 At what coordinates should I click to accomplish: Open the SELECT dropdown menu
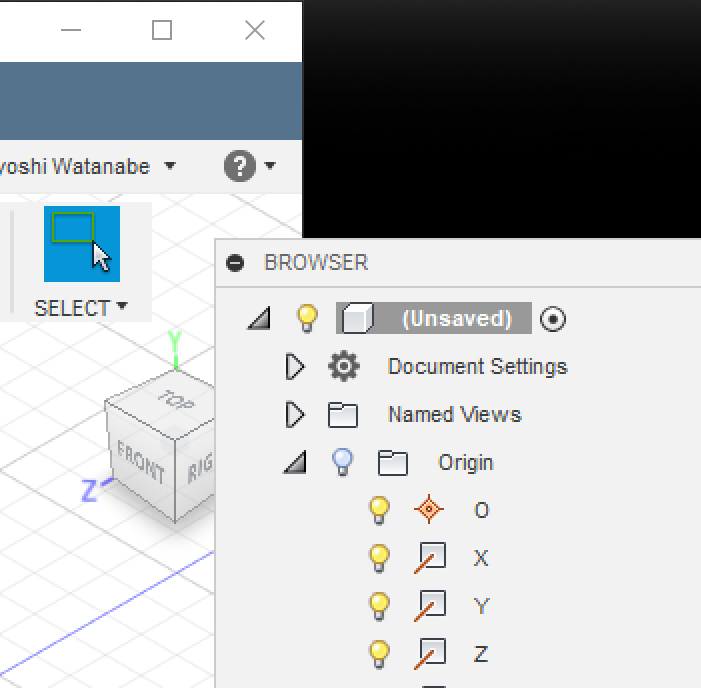tap(81, 308)
